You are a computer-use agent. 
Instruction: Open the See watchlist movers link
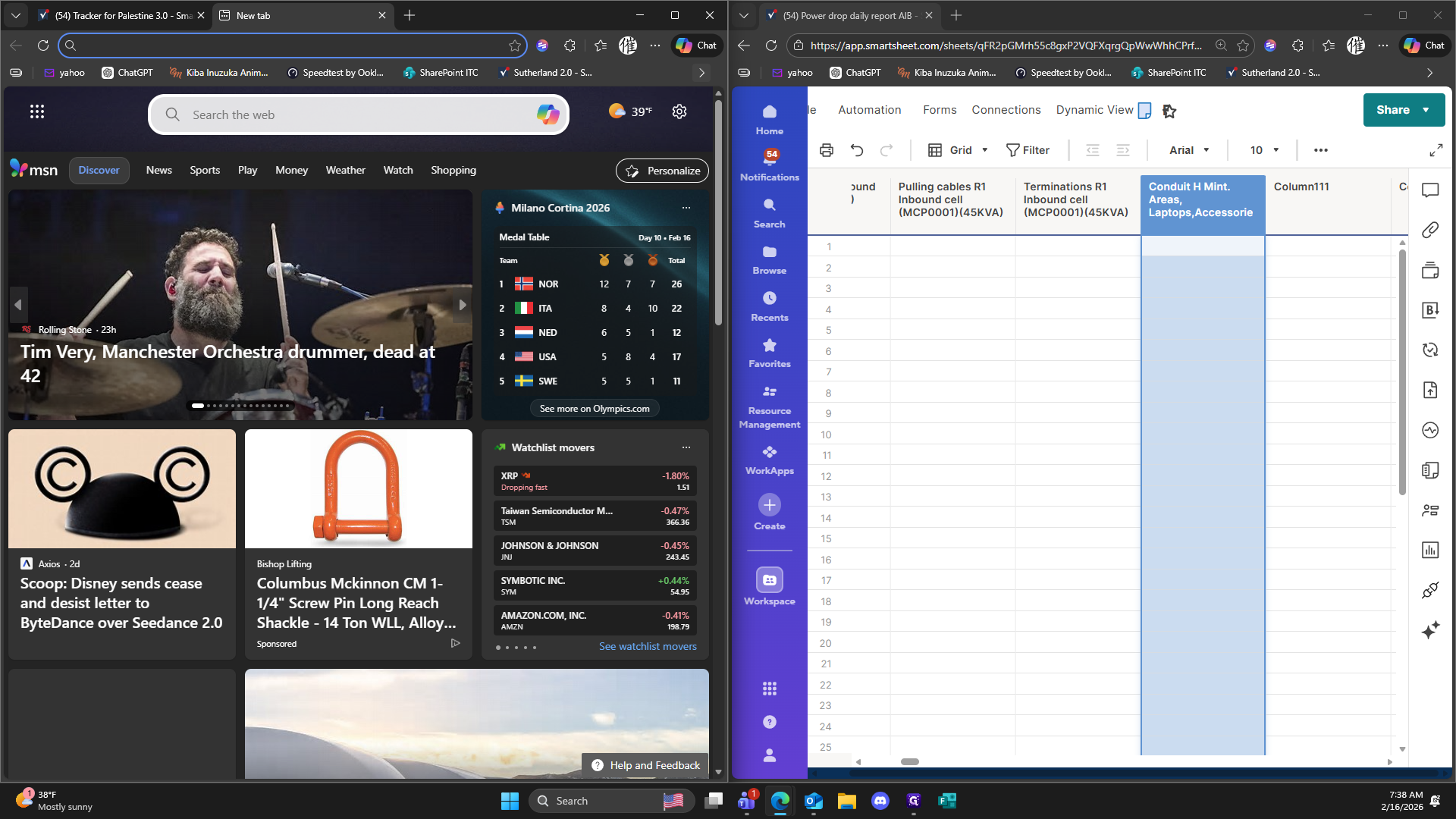(x=647, y=646)
